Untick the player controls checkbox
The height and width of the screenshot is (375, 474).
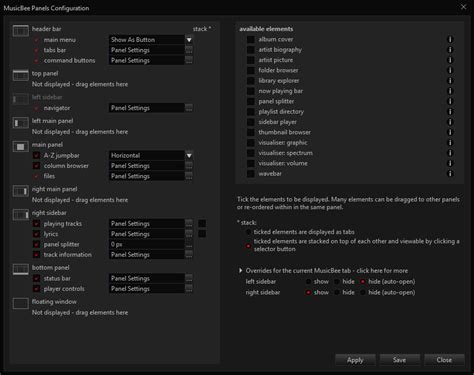(36, 289)
